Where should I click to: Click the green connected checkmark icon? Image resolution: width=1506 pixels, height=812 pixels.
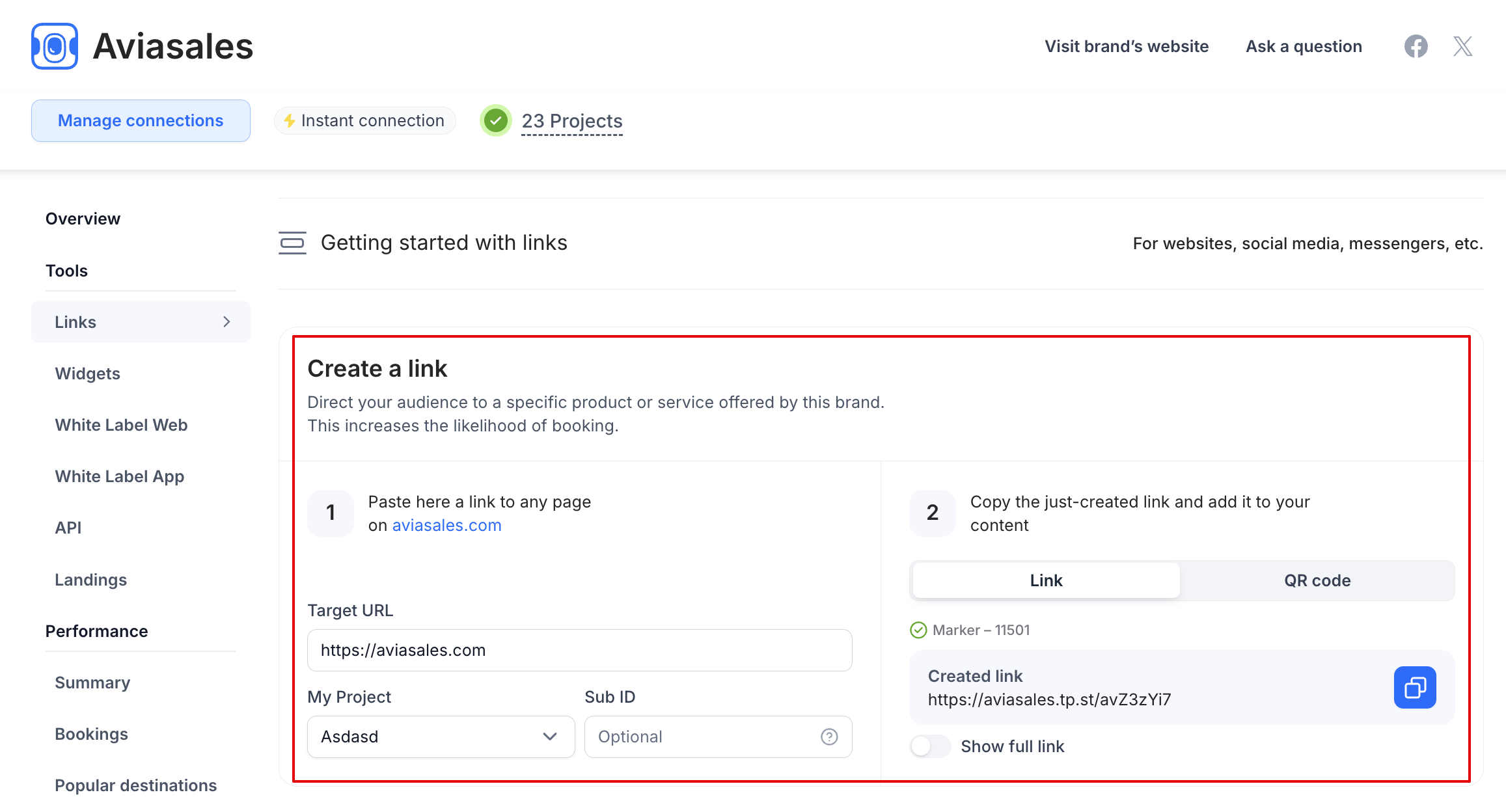click(x=496, y=120)
